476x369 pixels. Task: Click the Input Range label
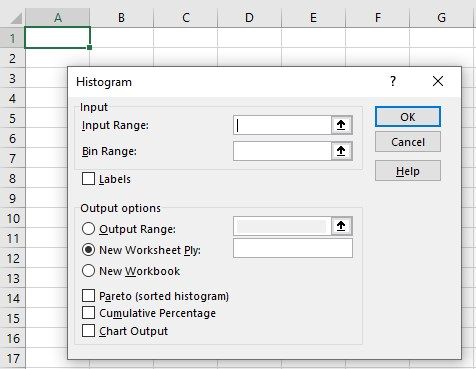115,125
